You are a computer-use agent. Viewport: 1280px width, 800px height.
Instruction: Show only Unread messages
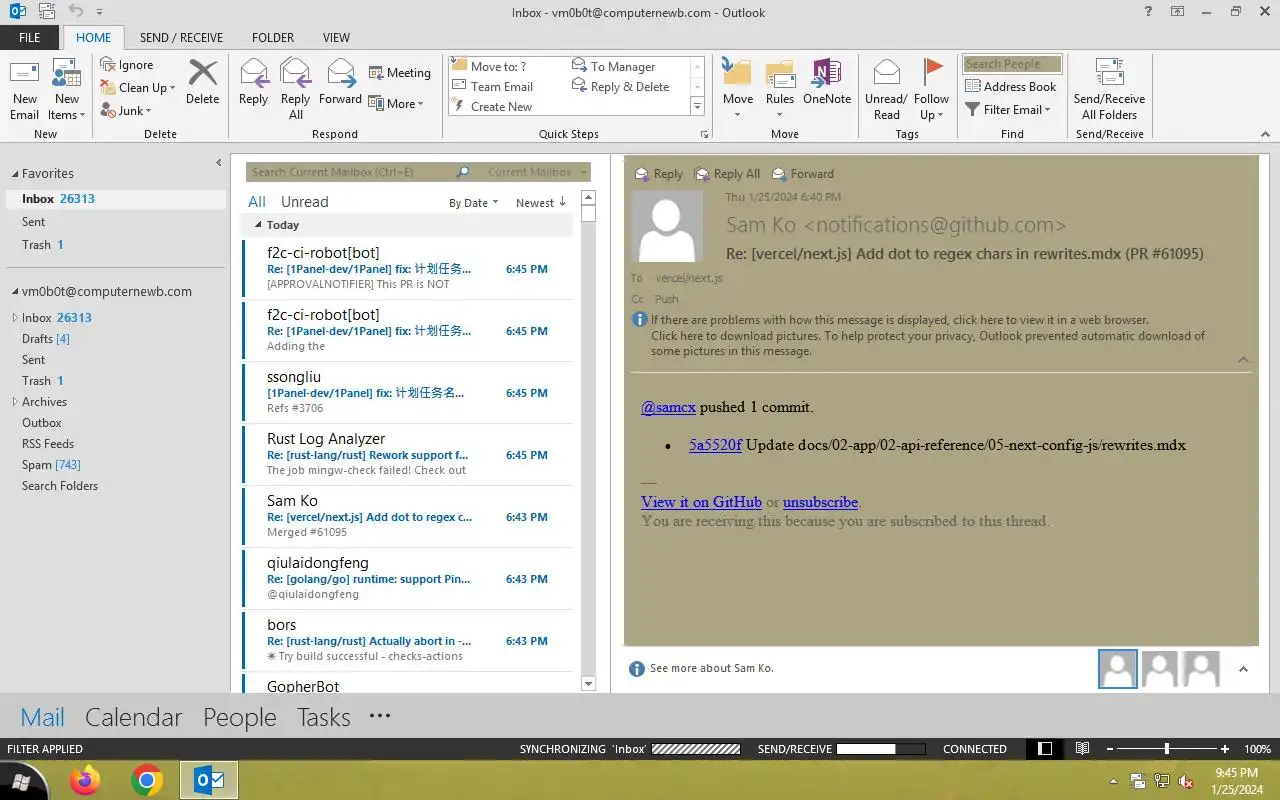(305, 202)
